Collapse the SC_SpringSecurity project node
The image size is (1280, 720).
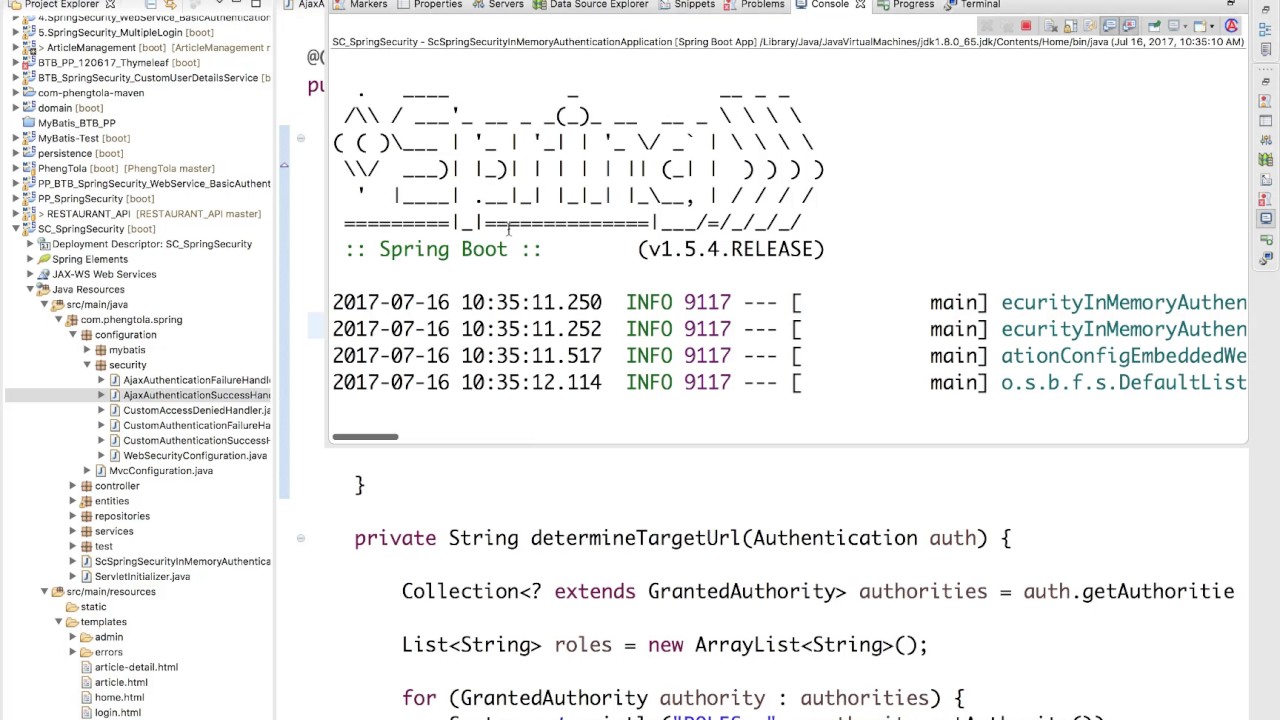(16, 229)
